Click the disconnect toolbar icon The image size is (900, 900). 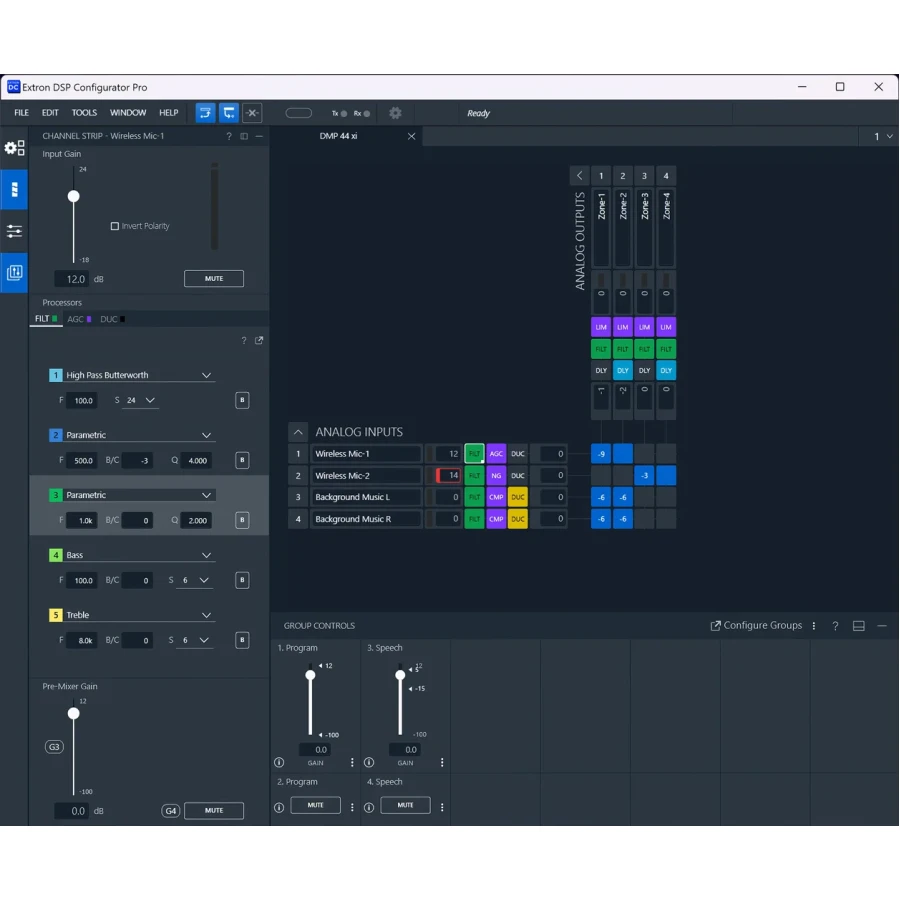(252, 112)
